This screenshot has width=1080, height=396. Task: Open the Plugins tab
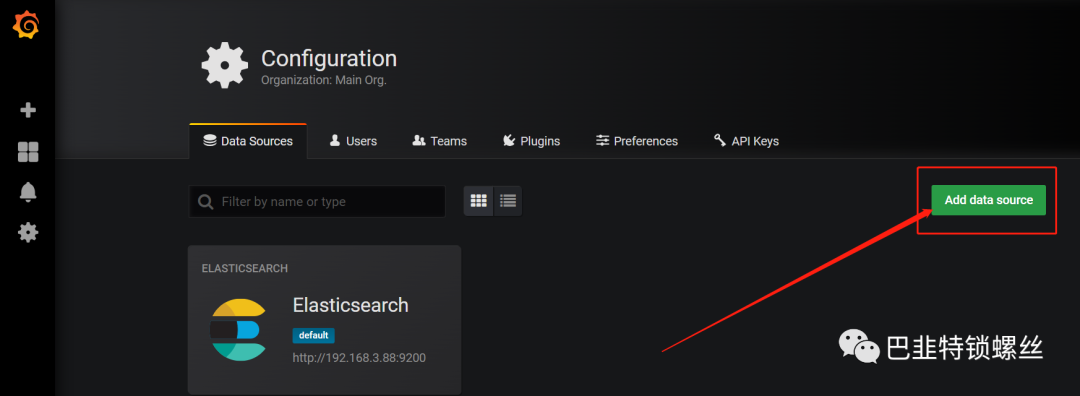[x=531, y=141]
